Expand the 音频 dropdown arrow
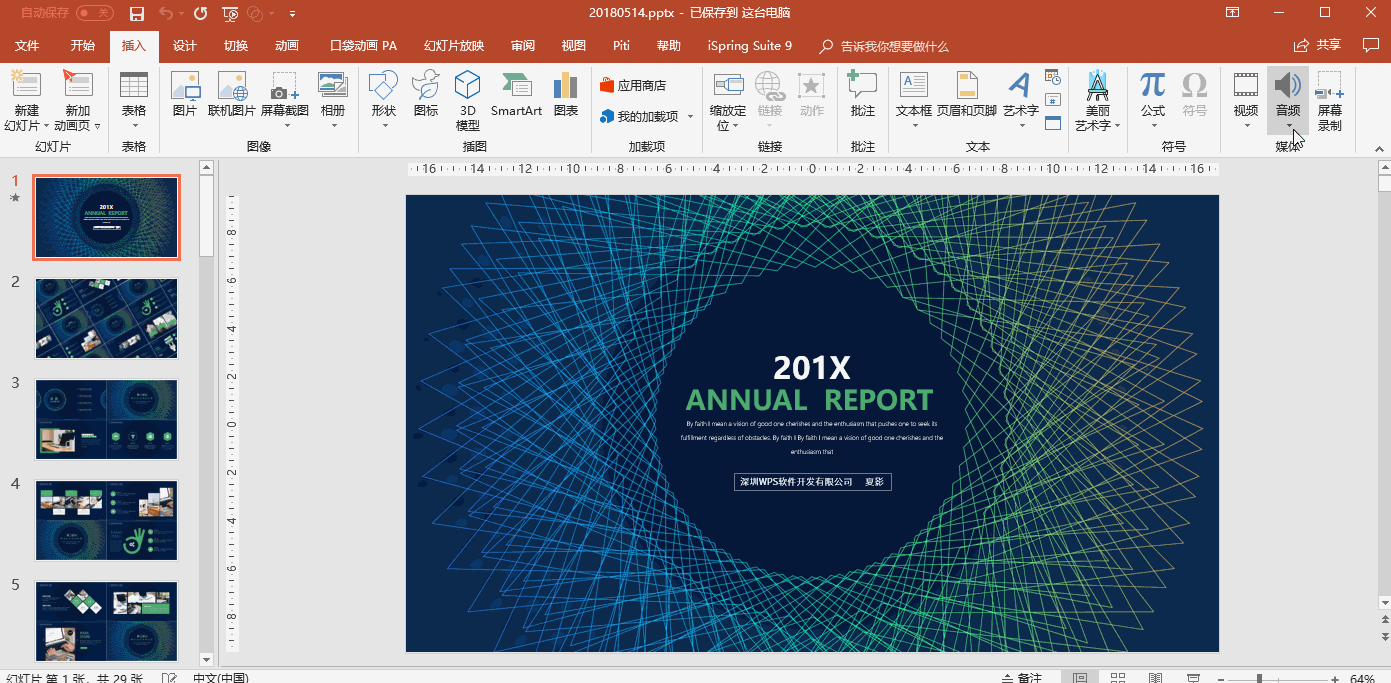The width and height of the screenshot is (1391, 683). coord(1288,126)
